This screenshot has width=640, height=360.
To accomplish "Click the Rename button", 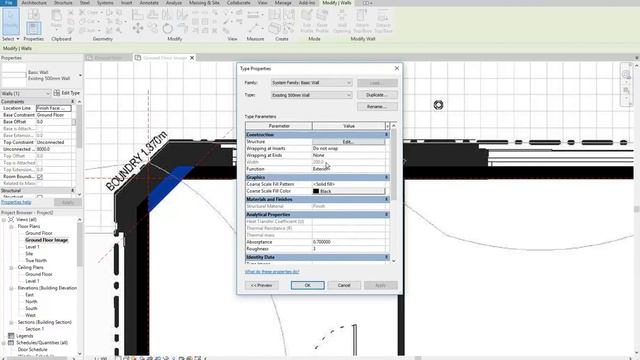I will (x=377, y=107).
